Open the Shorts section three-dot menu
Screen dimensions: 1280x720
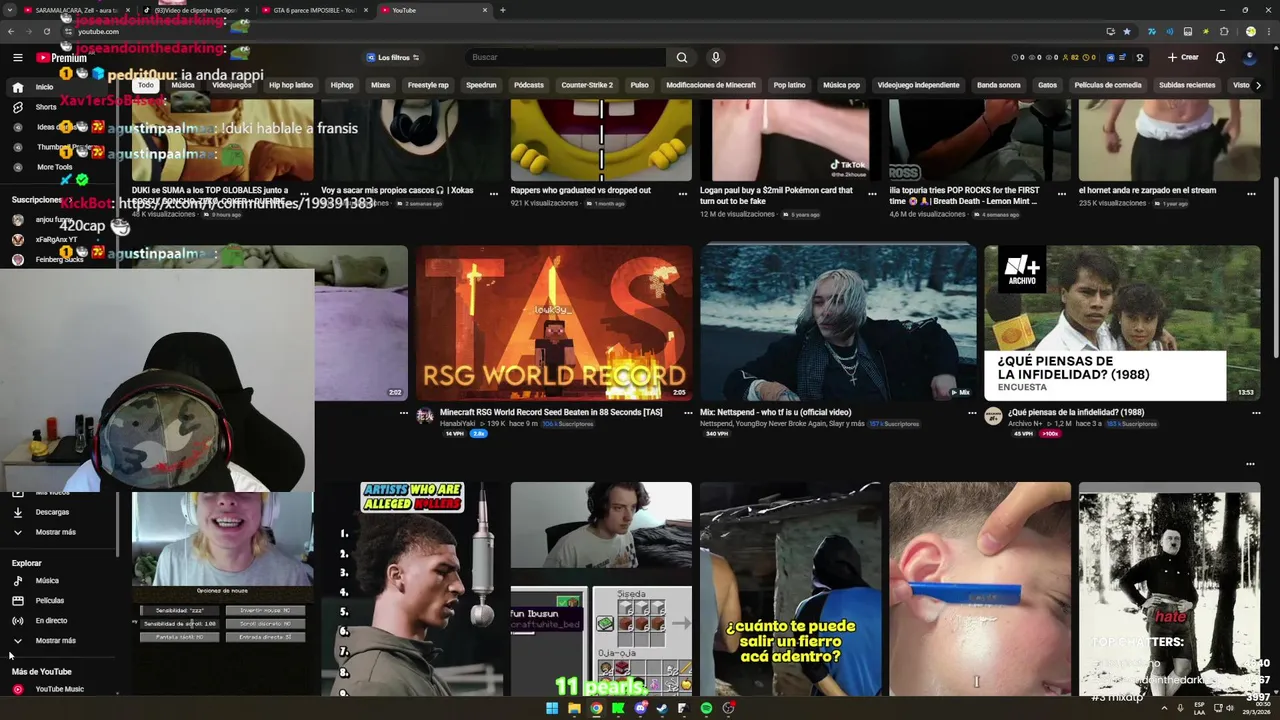point(1250,464)
